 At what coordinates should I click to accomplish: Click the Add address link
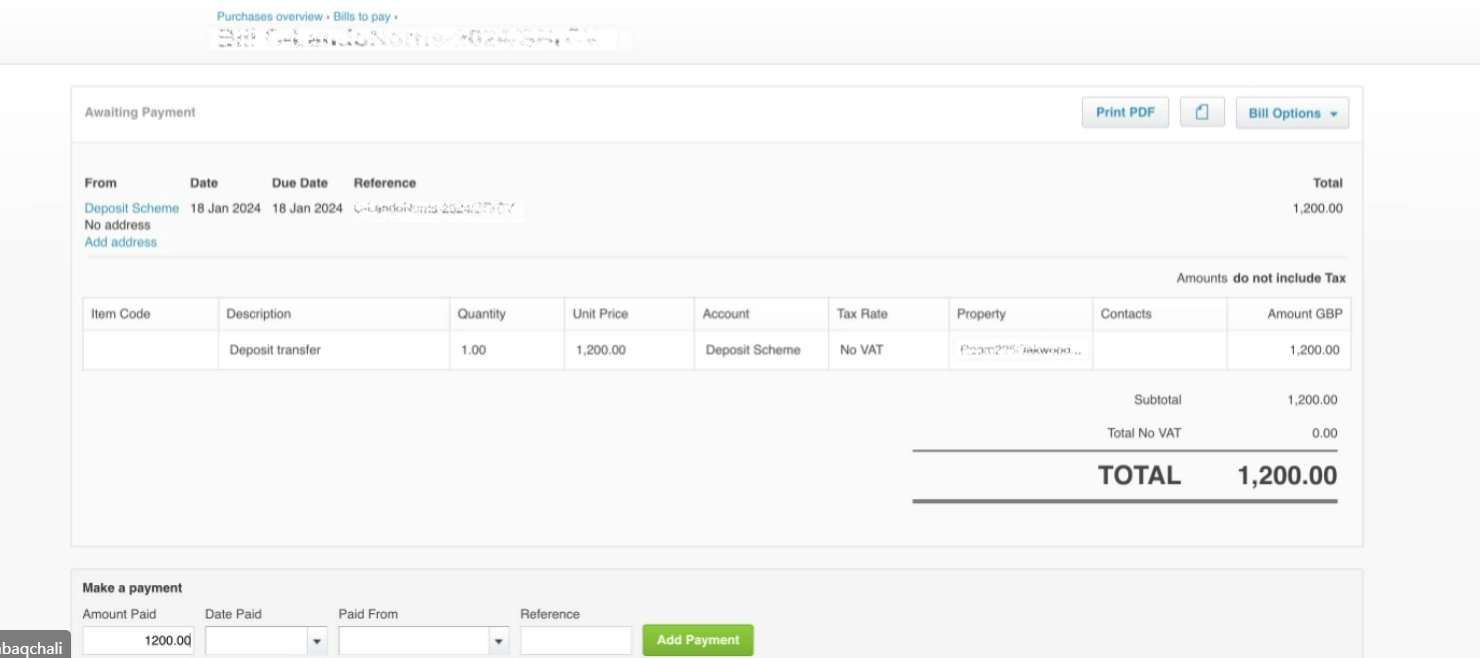click(x=120, y=241)
